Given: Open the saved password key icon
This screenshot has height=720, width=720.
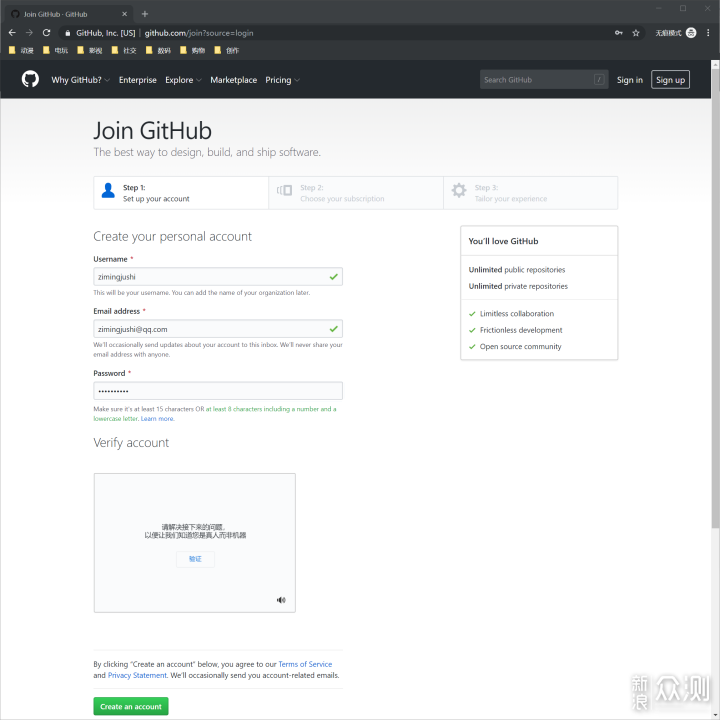Looking at the screenshot, I should (619, 33).
